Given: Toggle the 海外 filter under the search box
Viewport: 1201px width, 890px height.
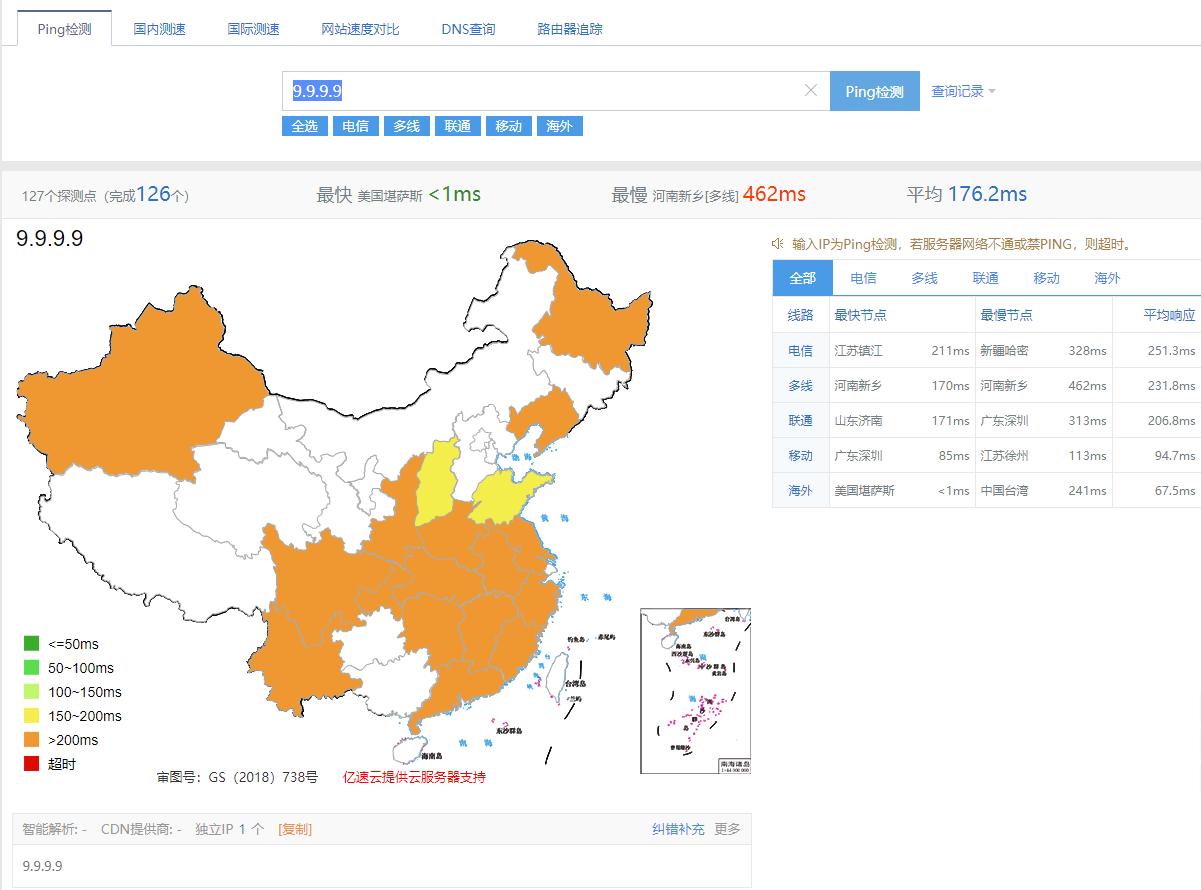Looking at the screenshot, I should coord(559,126).
